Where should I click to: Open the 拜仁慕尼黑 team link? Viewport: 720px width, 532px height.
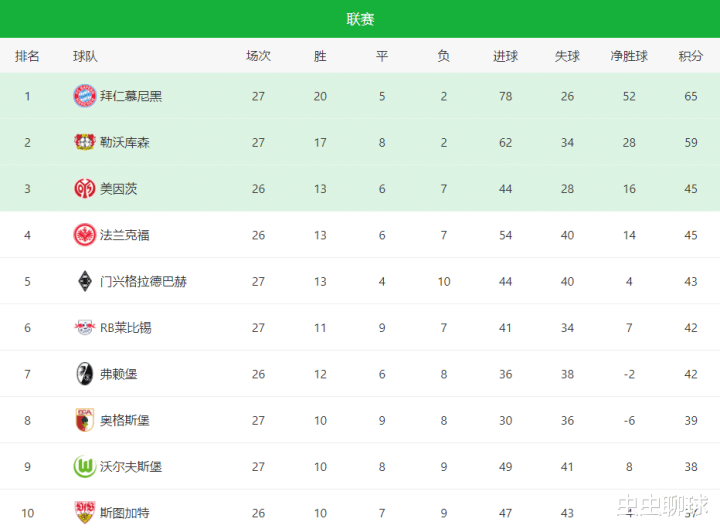pyautogui.click(x=131, y=96)
